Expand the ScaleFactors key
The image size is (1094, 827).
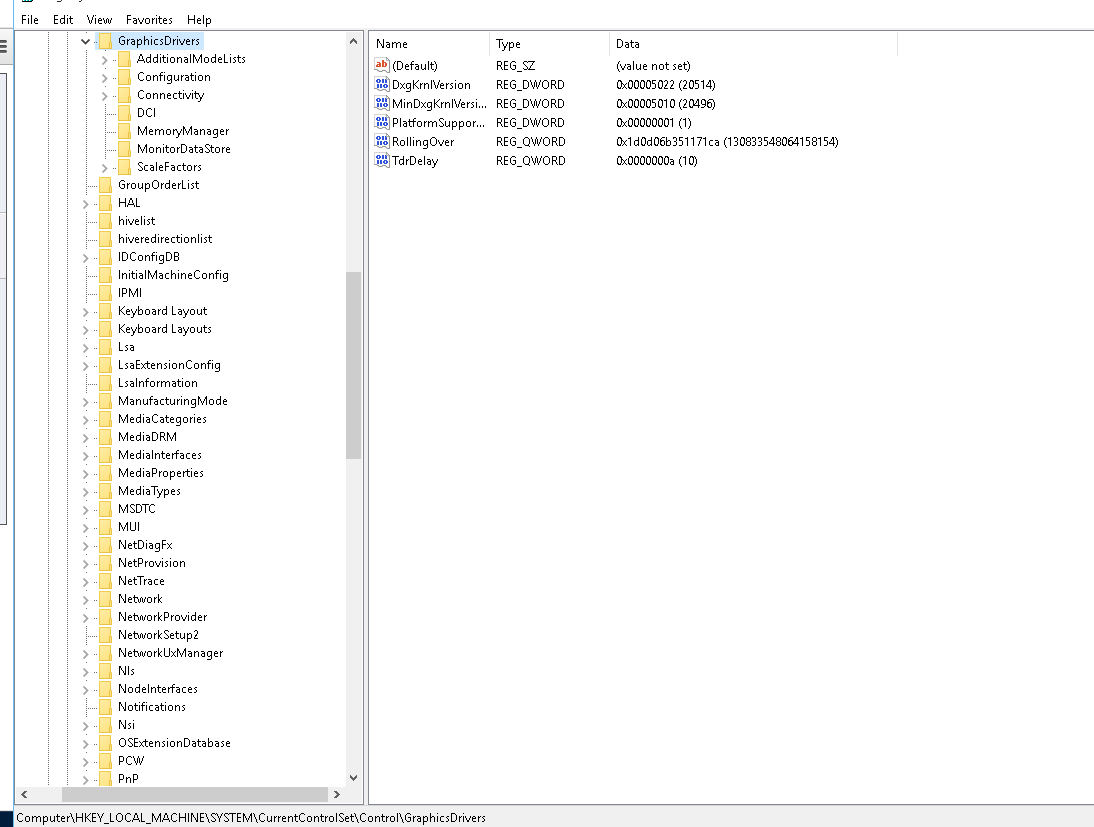[105, 168]
